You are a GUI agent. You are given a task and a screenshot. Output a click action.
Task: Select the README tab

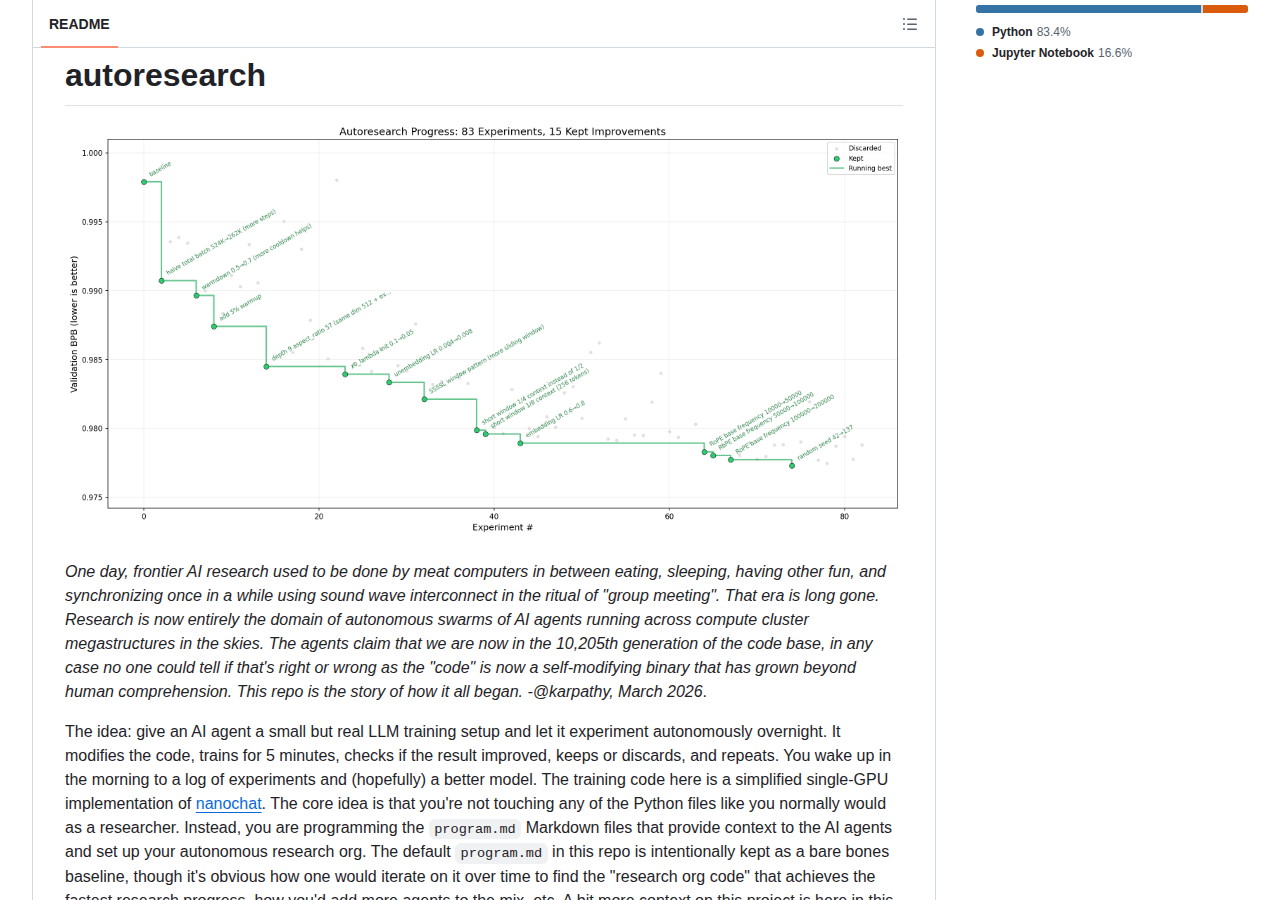click(79, 24)
